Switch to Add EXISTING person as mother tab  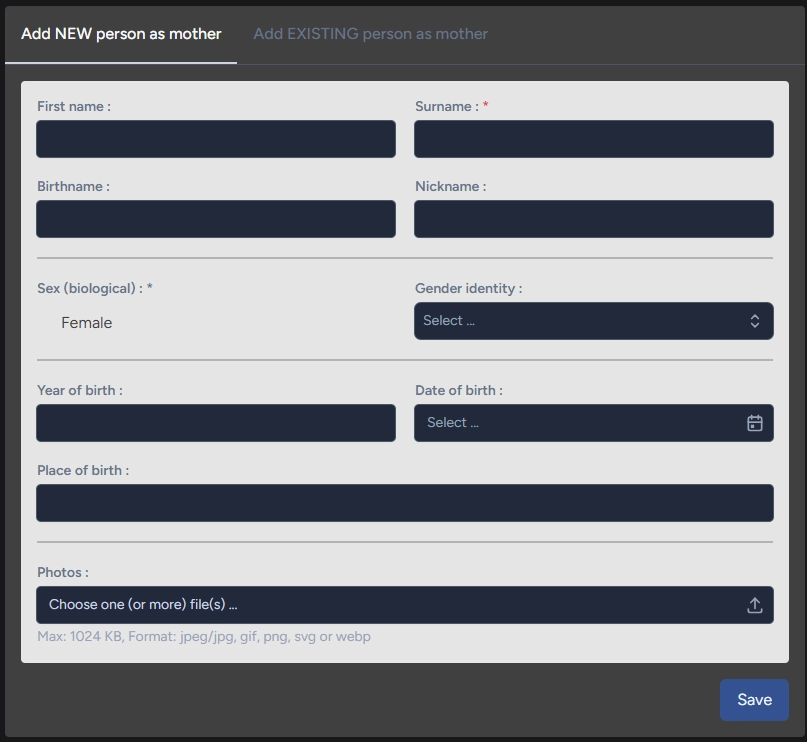370,34
